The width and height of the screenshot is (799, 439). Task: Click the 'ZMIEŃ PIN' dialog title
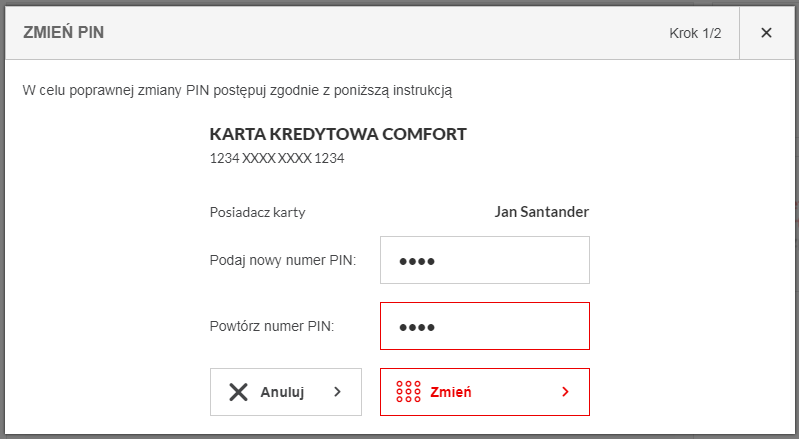pos(64,32)
